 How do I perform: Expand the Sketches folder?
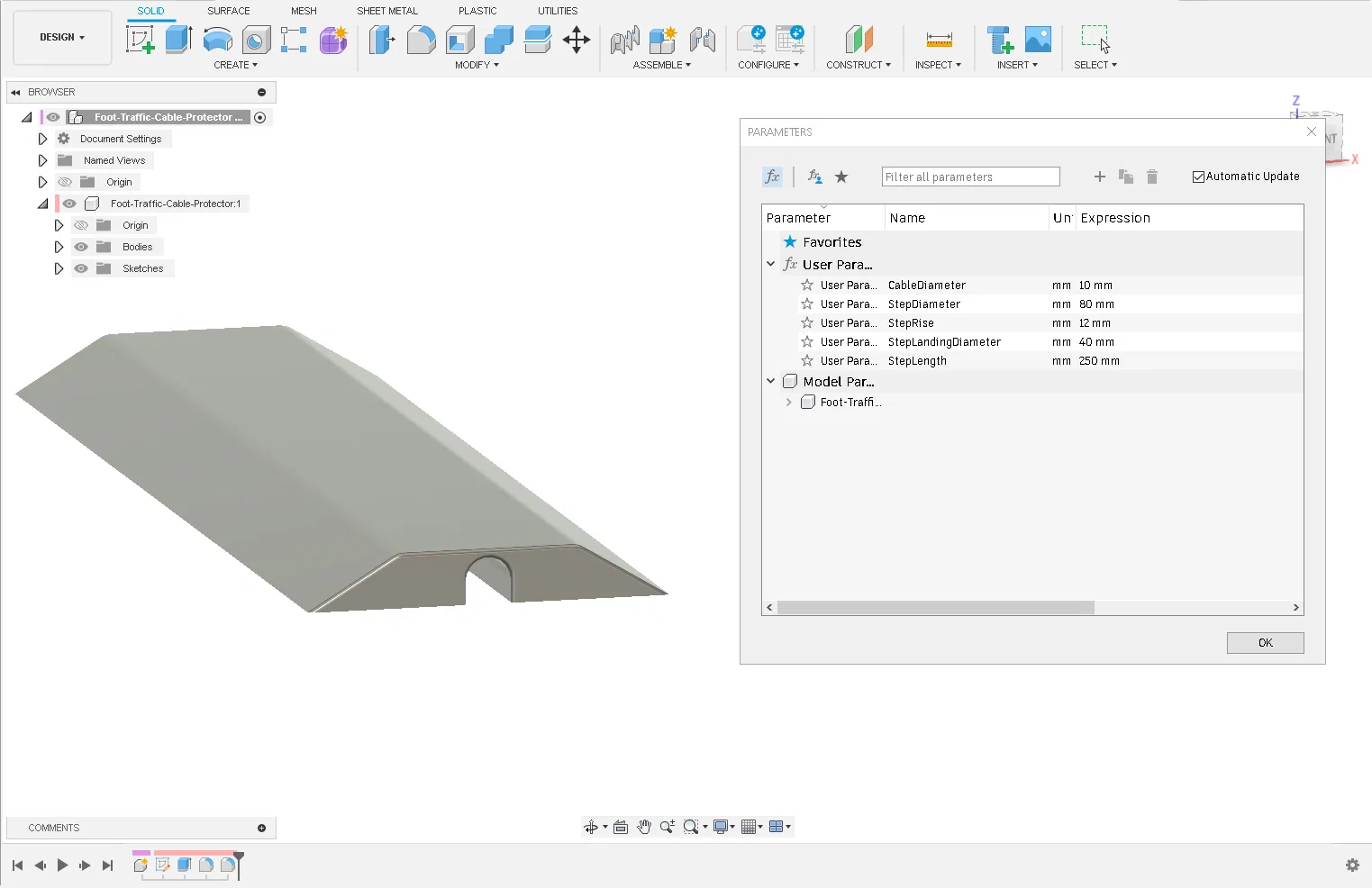point(59,268)
